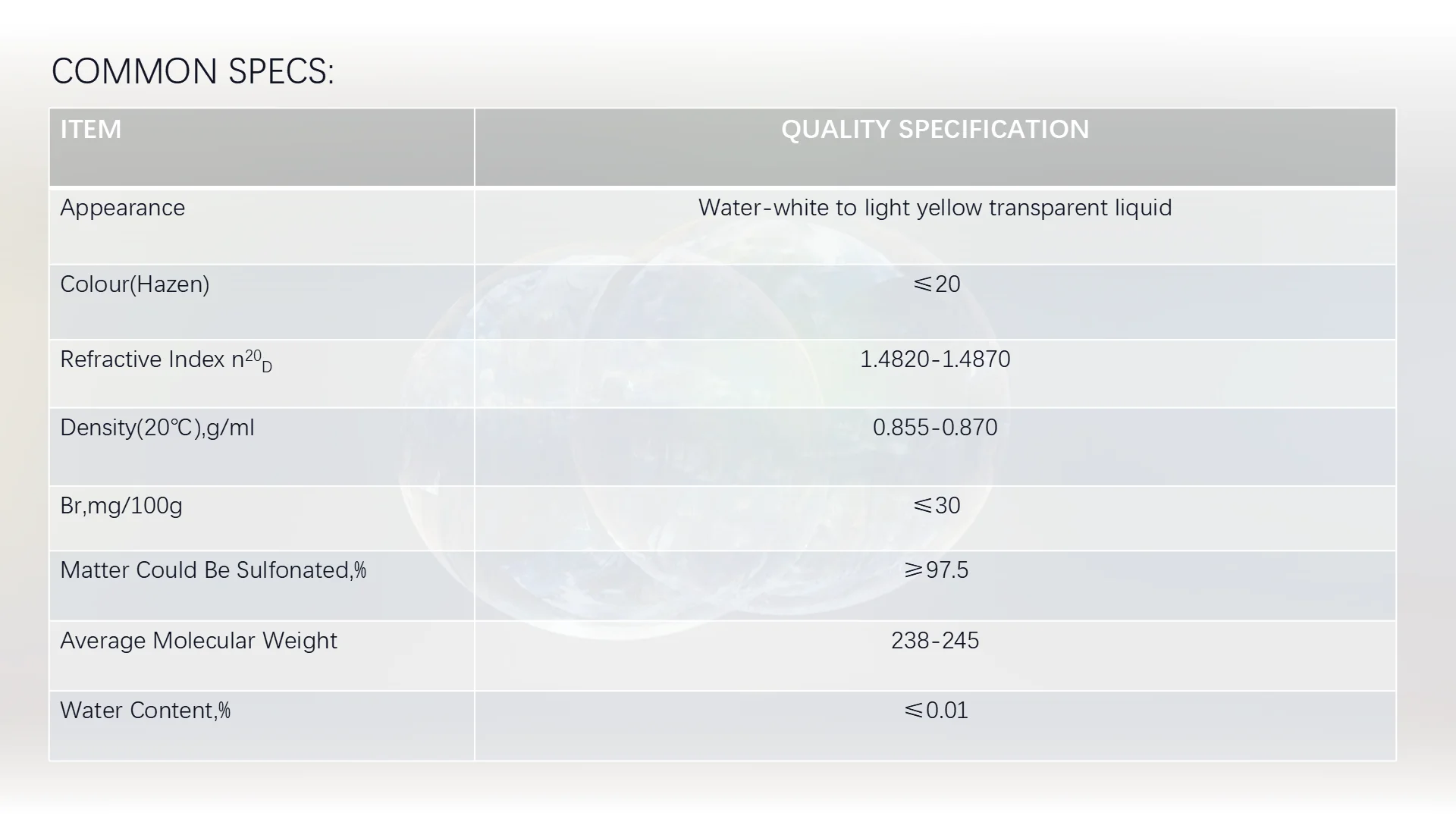Click the Water Content,% row label
This screenshot has height=819, width=1456.
(145, 711)
